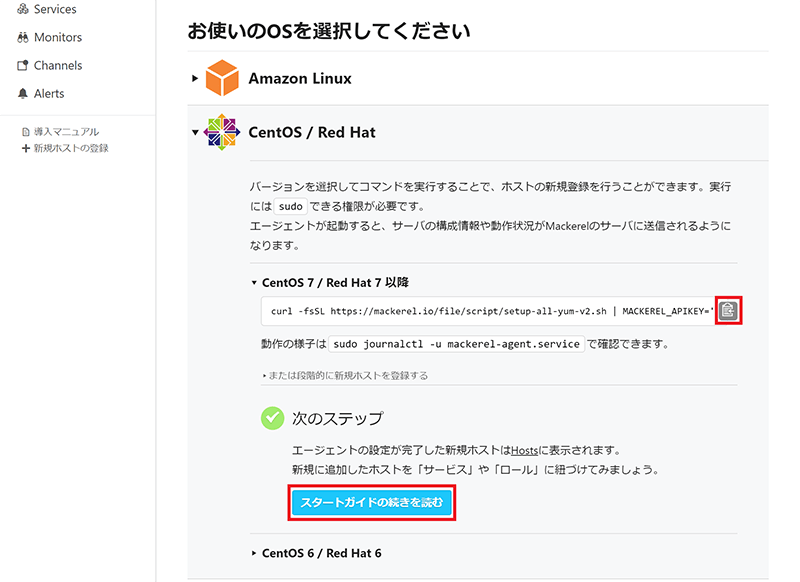Viewport: 800px width, 582px height.
Task: Expand the CentOS 6 / Red Hat 6 section
Action: tap(255, 553)
